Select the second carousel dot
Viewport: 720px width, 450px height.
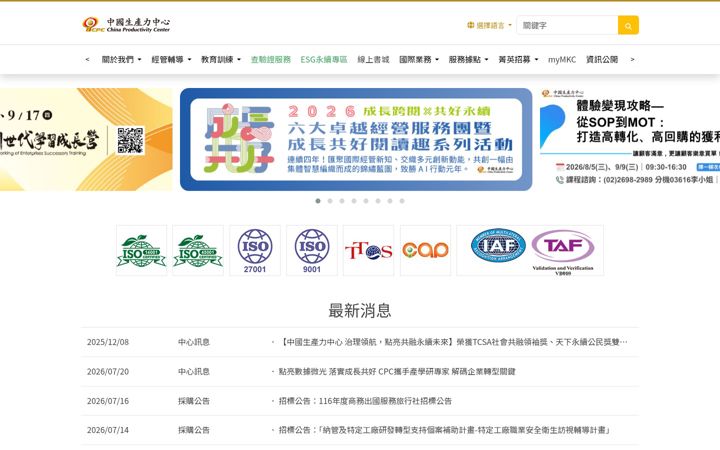click(330, 201)
